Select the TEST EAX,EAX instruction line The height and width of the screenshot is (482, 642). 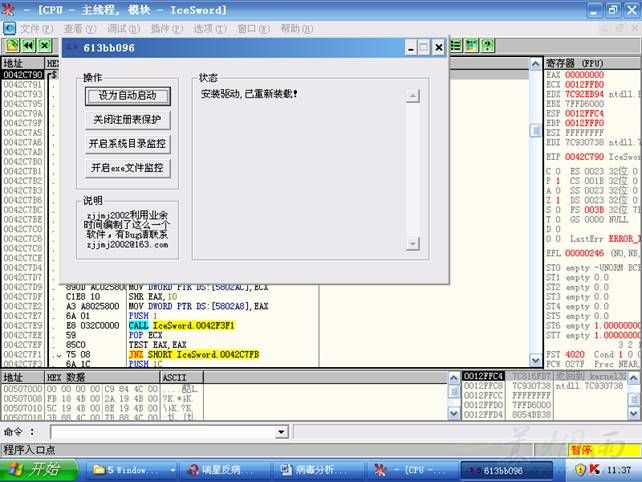point(158,345)
